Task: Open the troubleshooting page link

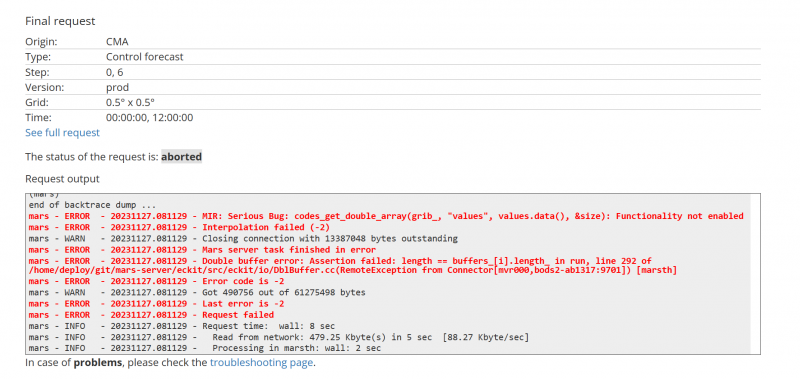Action: coord(261,363)
